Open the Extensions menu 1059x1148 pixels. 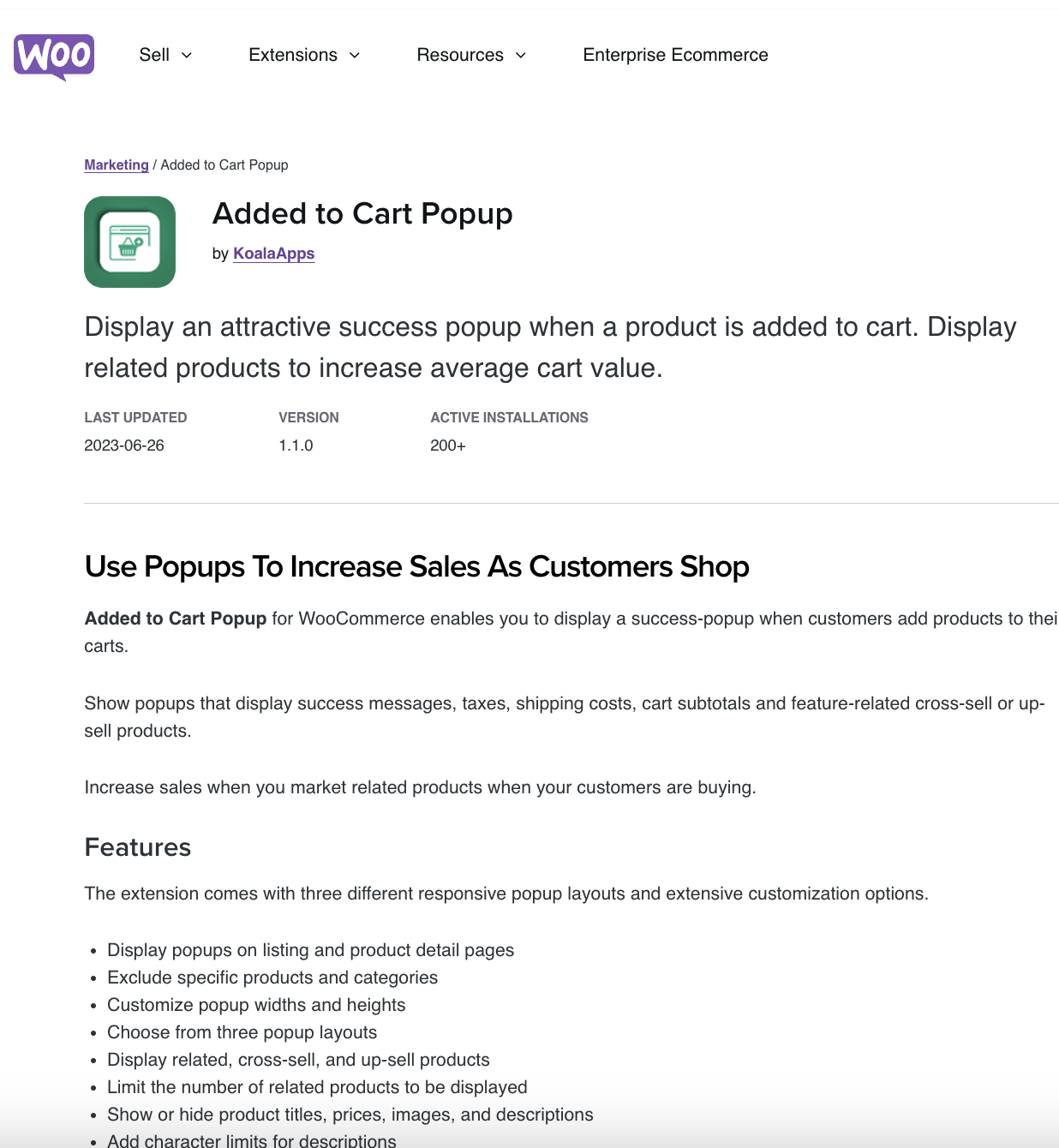pos(292,55)
